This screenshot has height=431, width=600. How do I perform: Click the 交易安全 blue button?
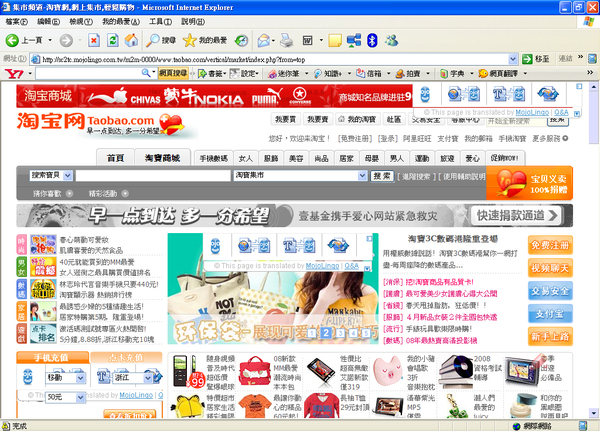click(x=550, y=291)
